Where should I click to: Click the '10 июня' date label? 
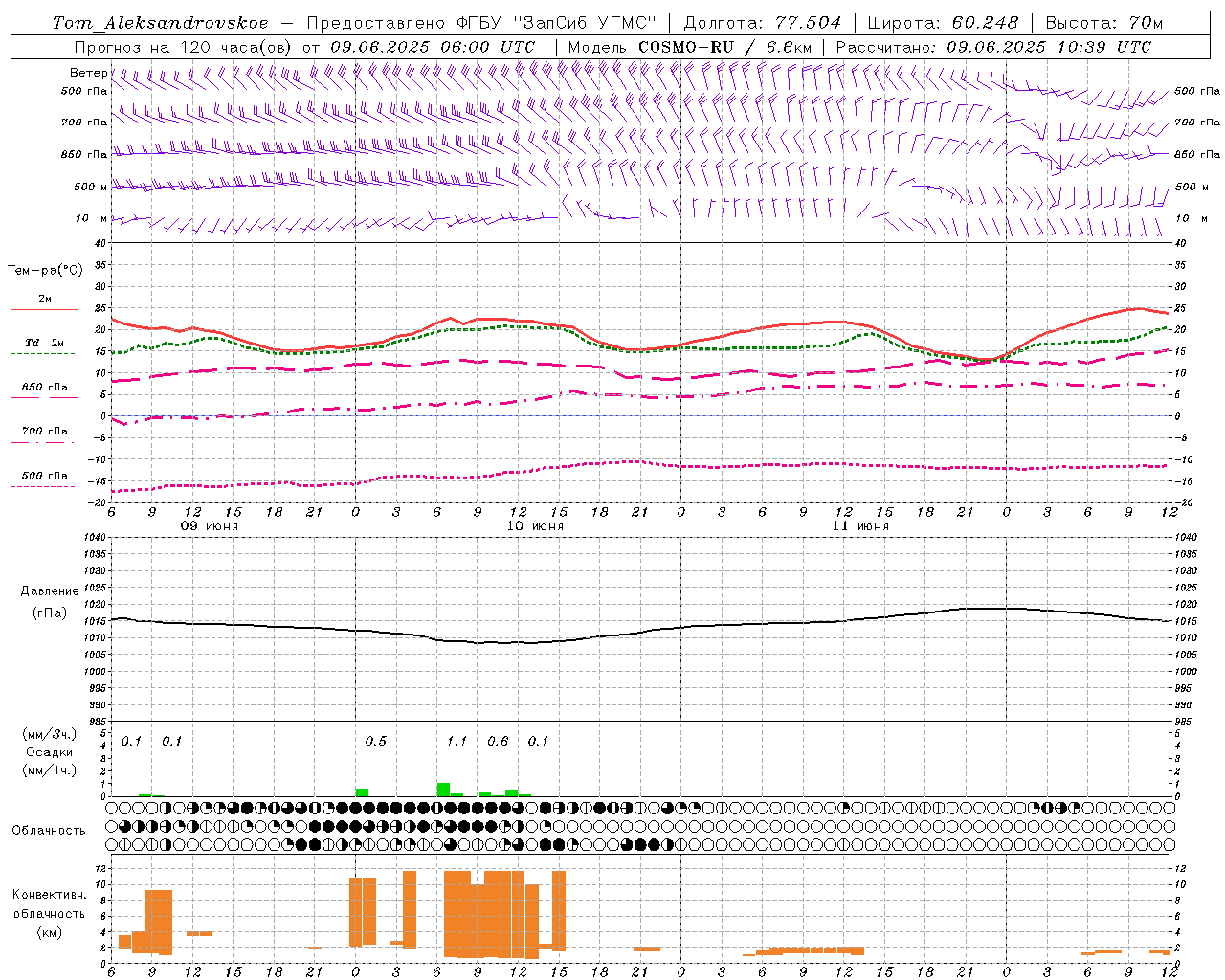coord(535,526)
